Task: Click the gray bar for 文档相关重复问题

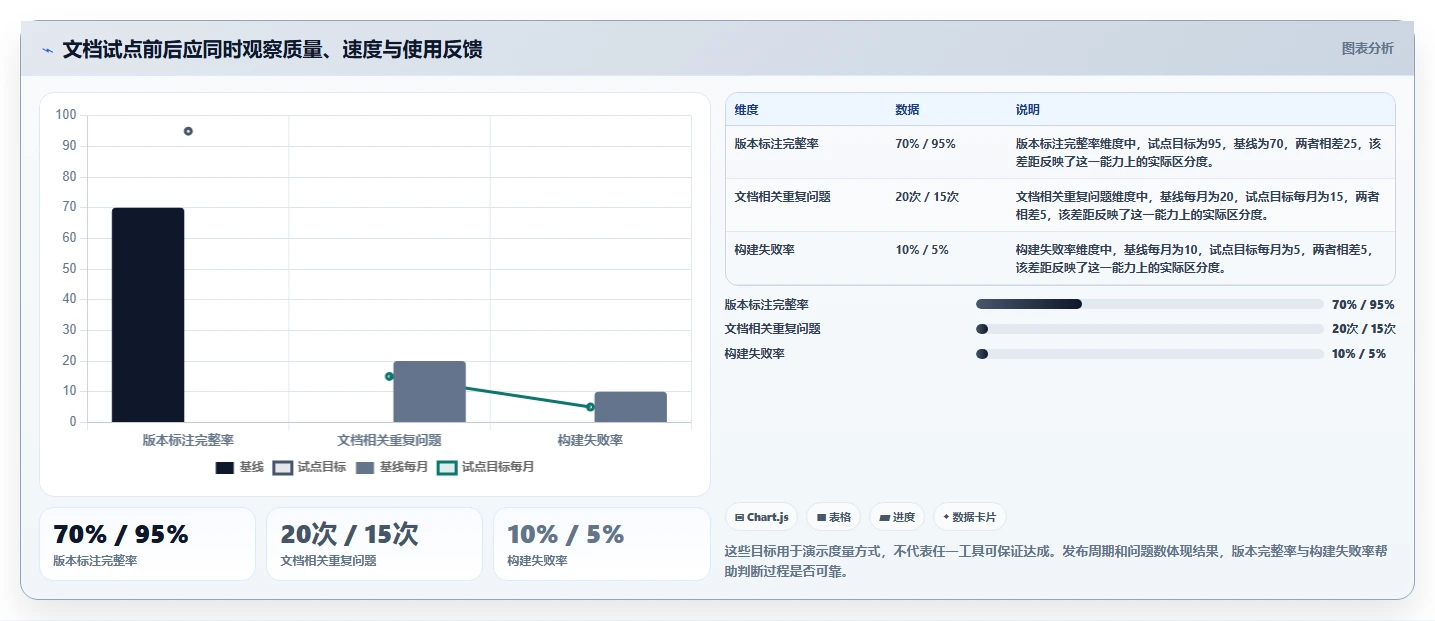Action: pos(430,392)
